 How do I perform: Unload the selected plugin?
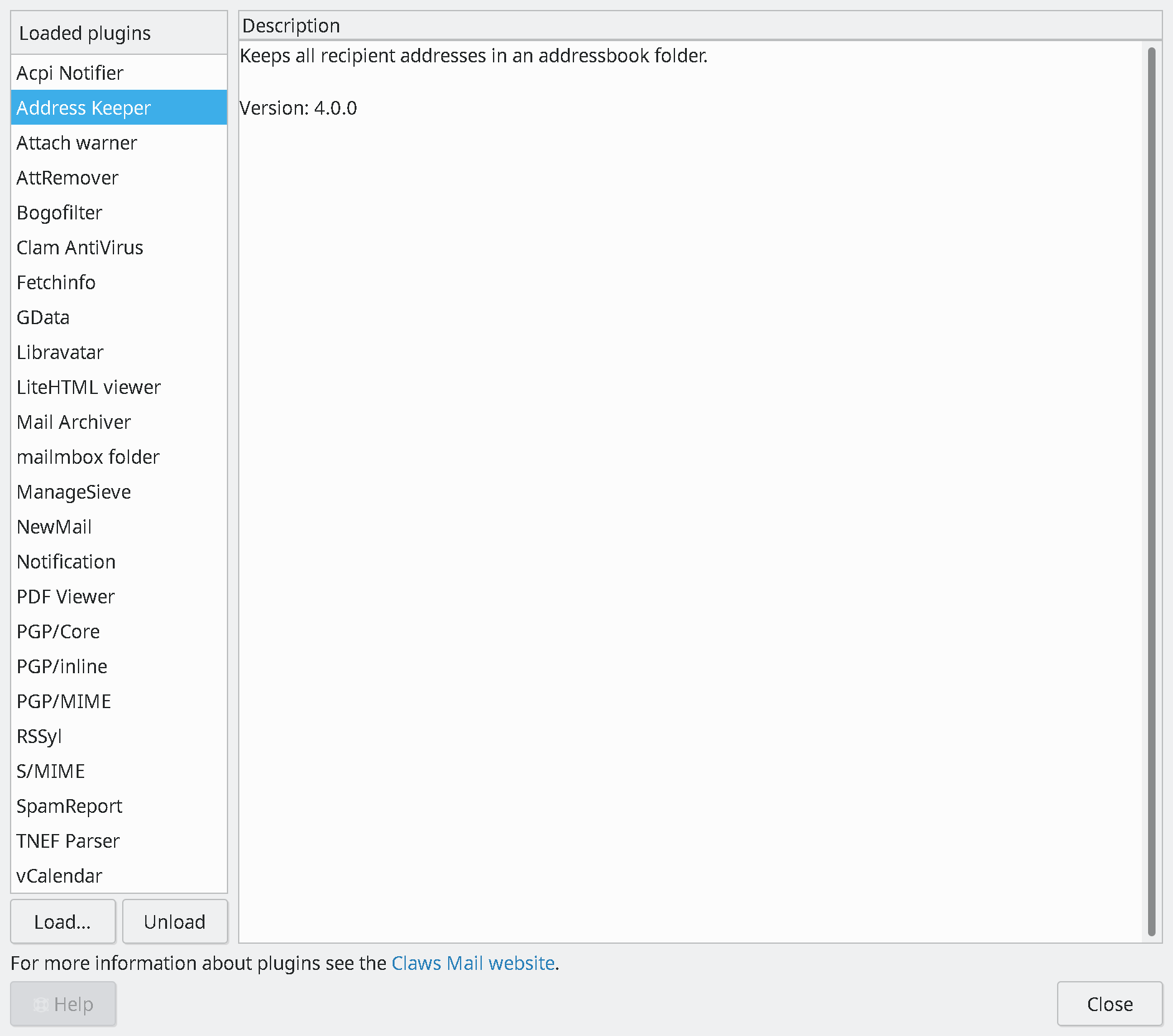[175, 921]
